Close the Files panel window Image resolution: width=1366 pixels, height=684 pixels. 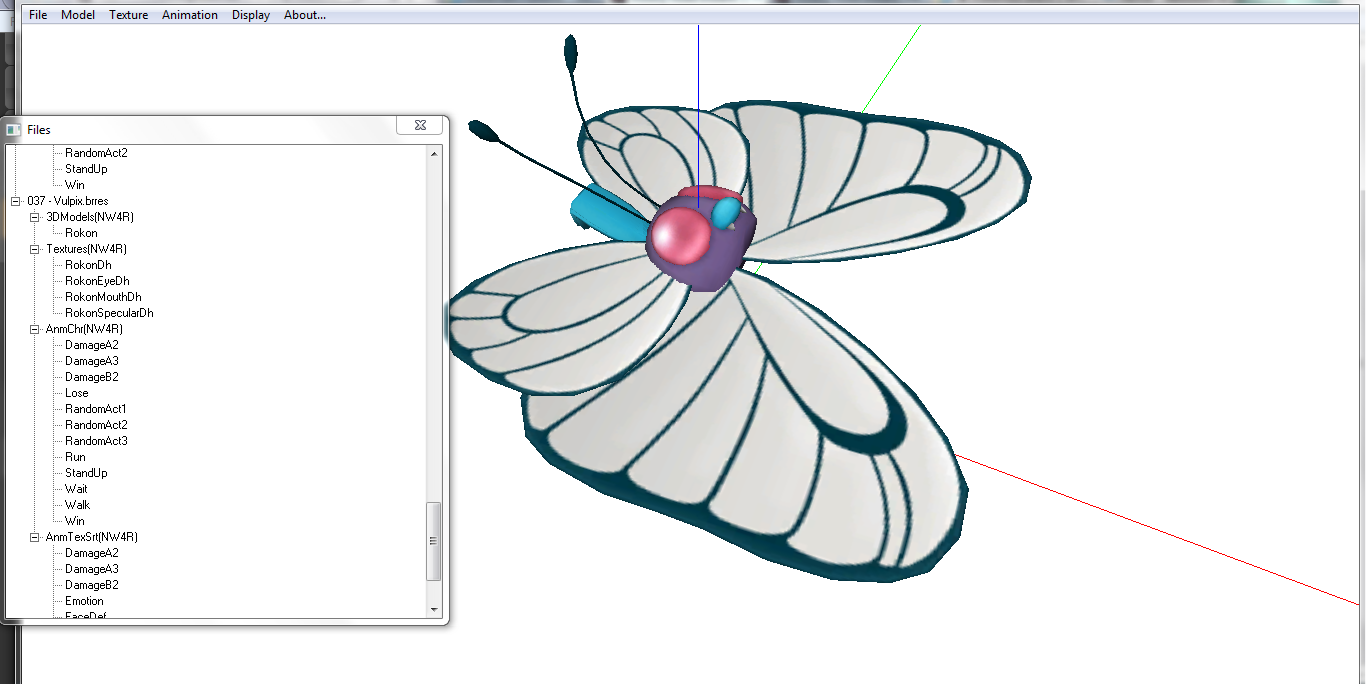point(420,126)
